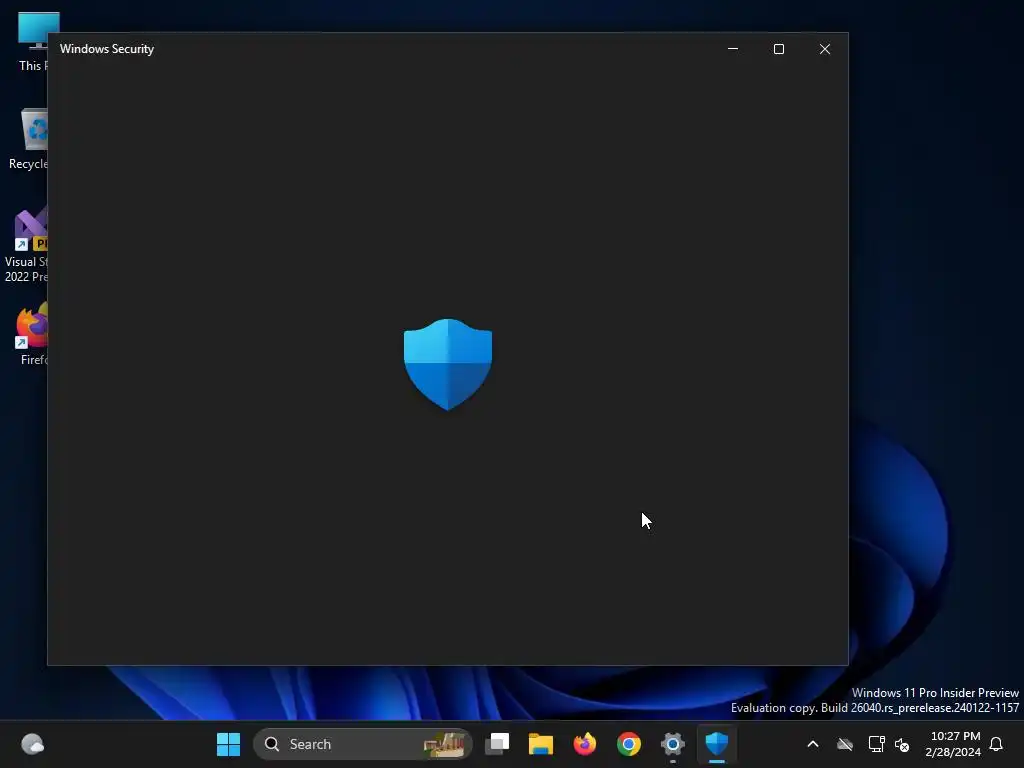
Task: Select Windows Security shield in taskbar
Action: click(716, 744)
